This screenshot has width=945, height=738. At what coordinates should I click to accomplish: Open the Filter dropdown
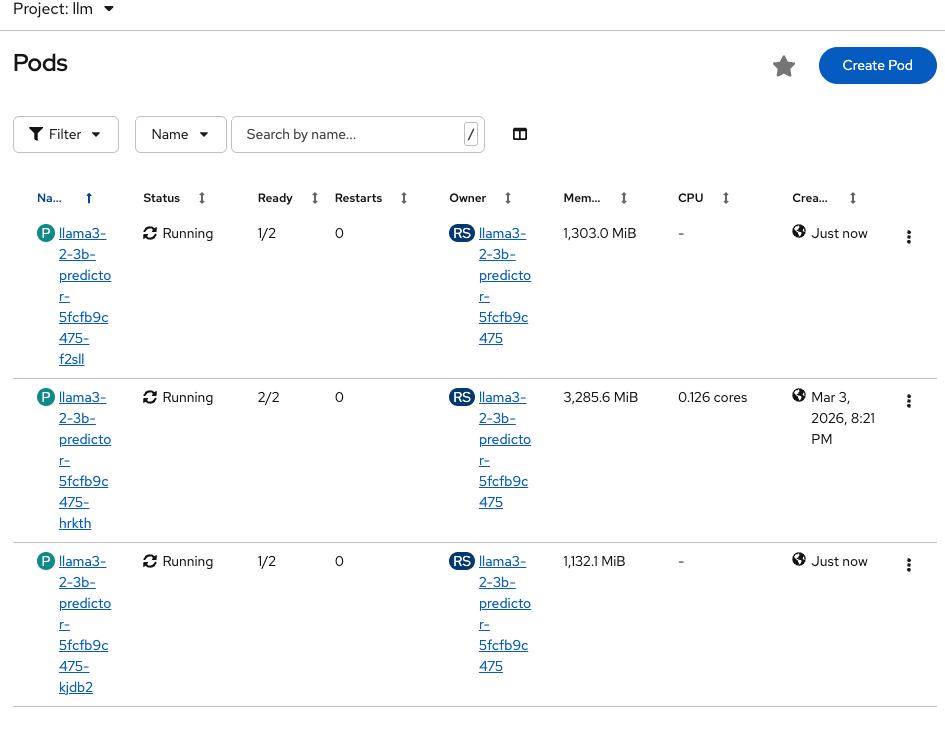[x=66, y=134]
